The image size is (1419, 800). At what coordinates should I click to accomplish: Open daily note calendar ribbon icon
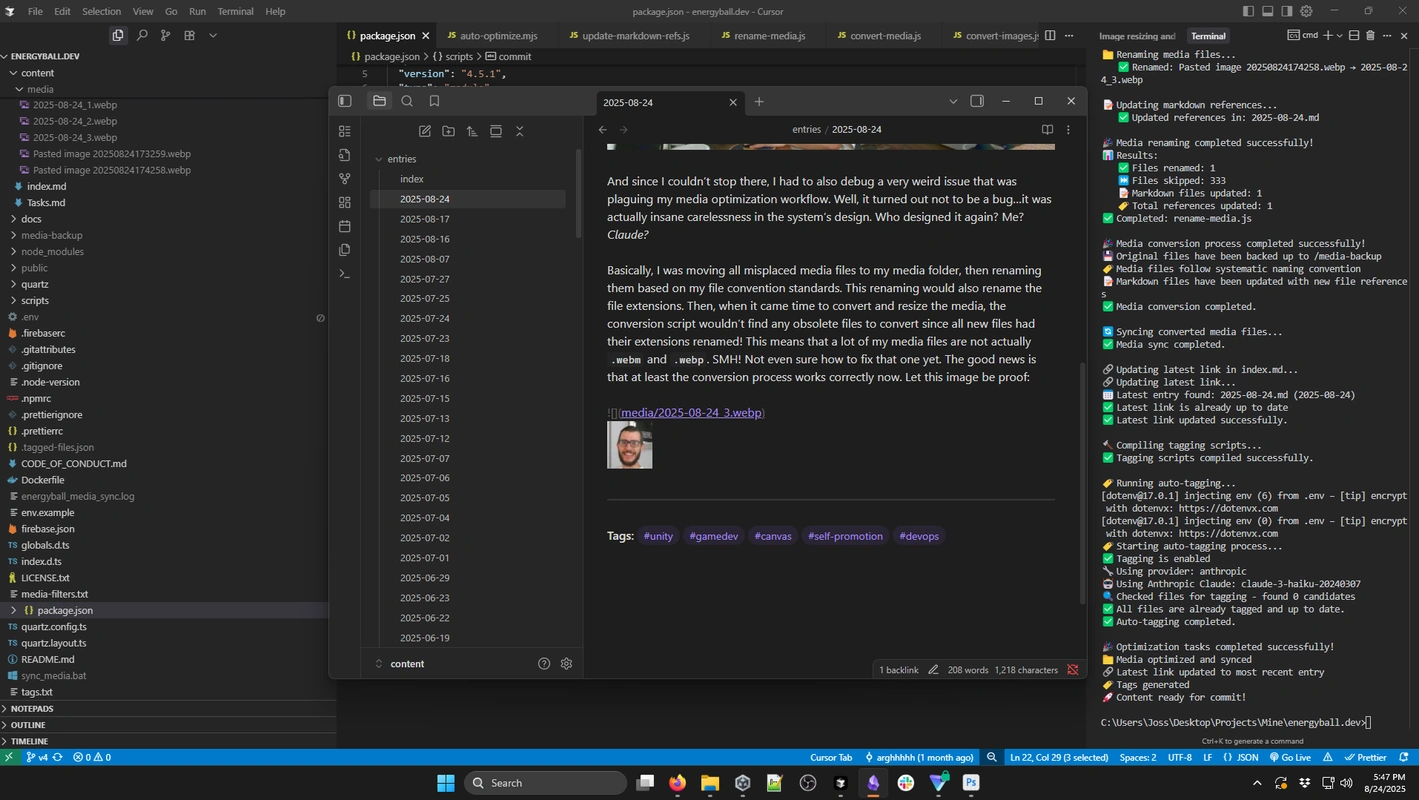345,226
